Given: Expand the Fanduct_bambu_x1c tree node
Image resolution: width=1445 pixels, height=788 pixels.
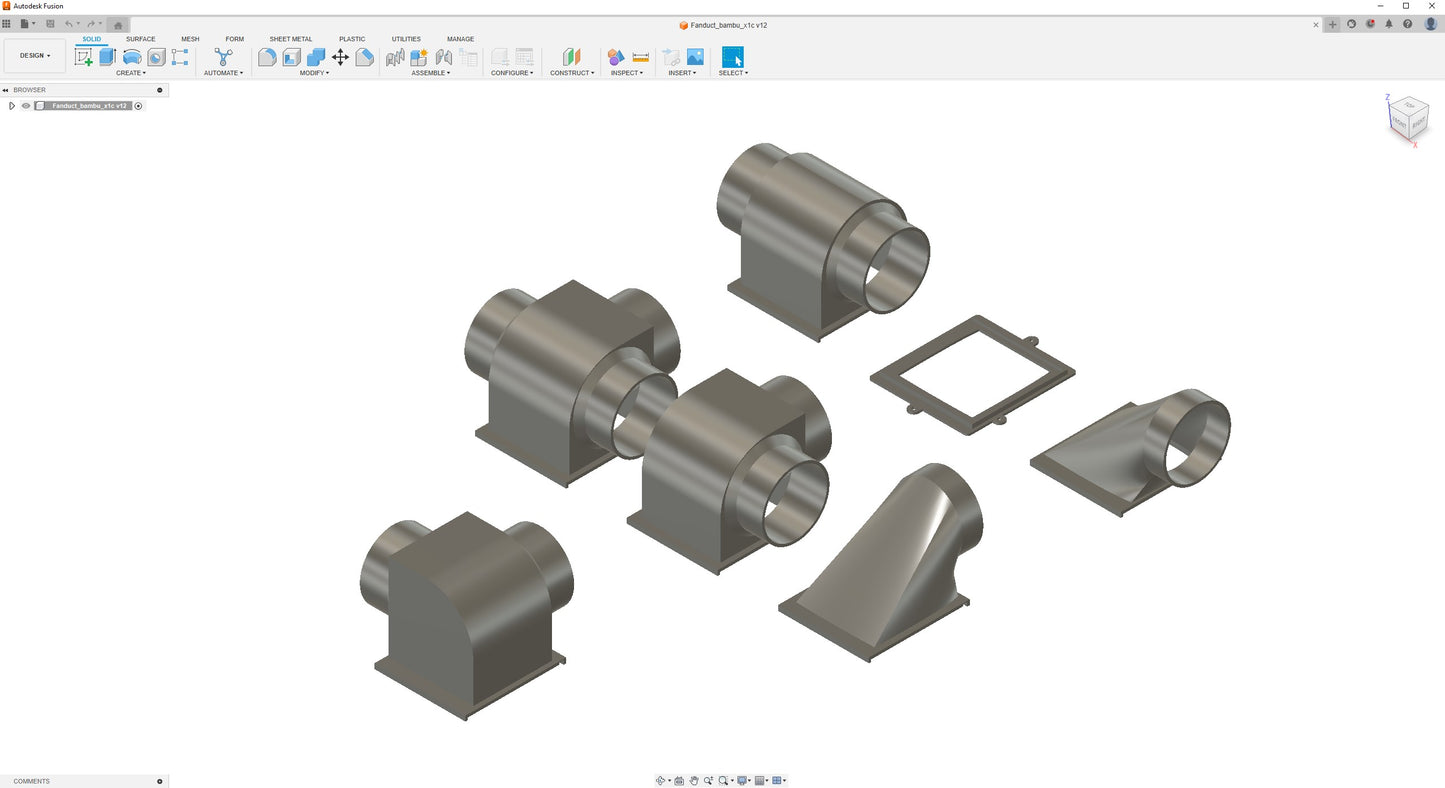Looking at the screenshot, I should [x=12, y=105].
